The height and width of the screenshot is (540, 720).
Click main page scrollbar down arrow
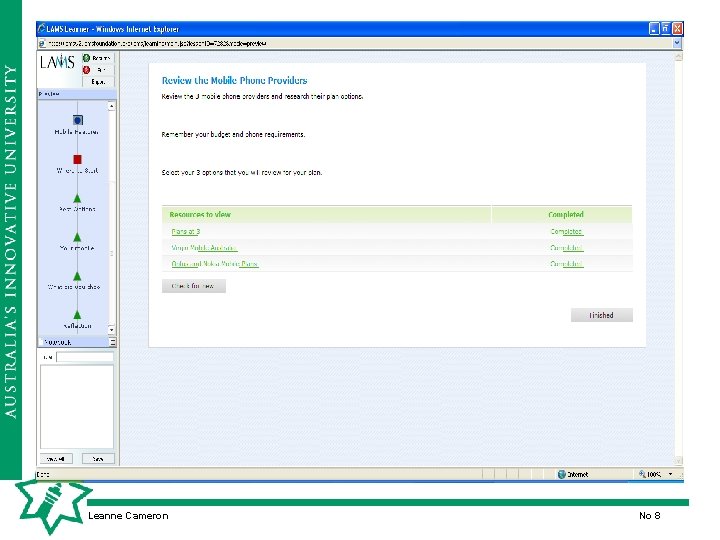679,461
